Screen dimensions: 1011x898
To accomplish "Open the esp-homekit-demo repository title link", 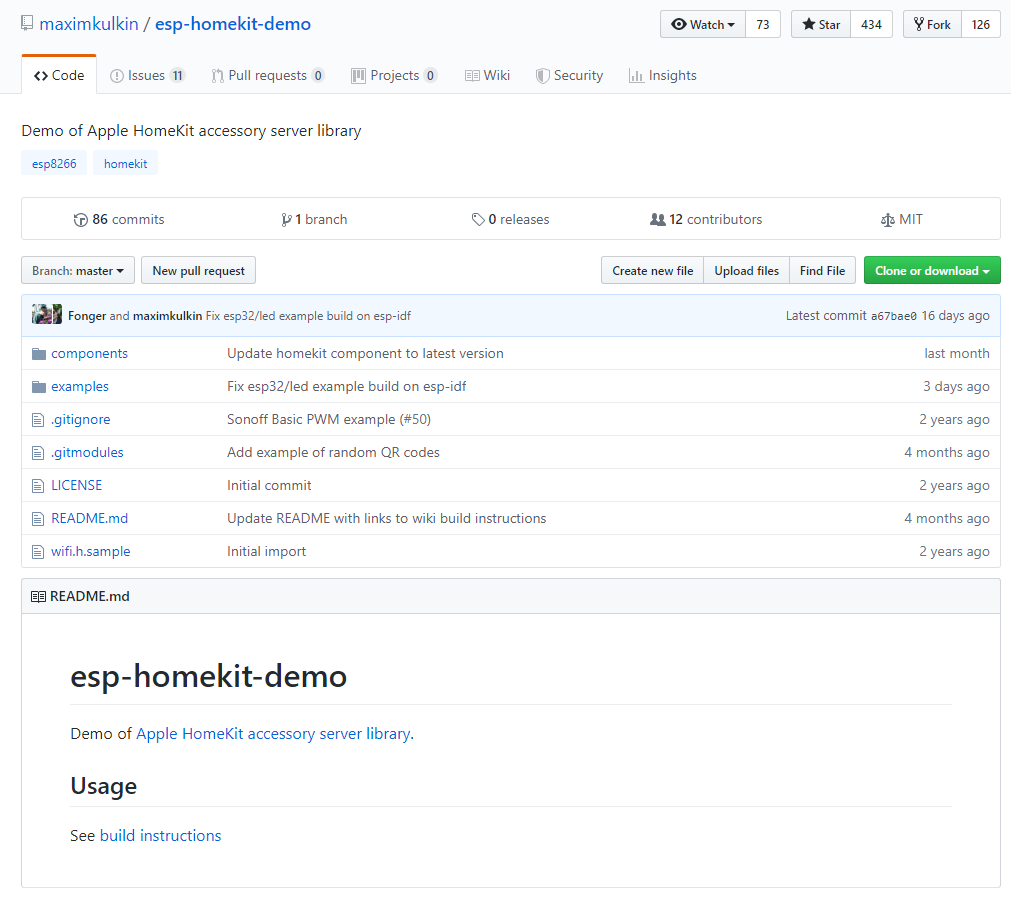I will coord(233,24).
